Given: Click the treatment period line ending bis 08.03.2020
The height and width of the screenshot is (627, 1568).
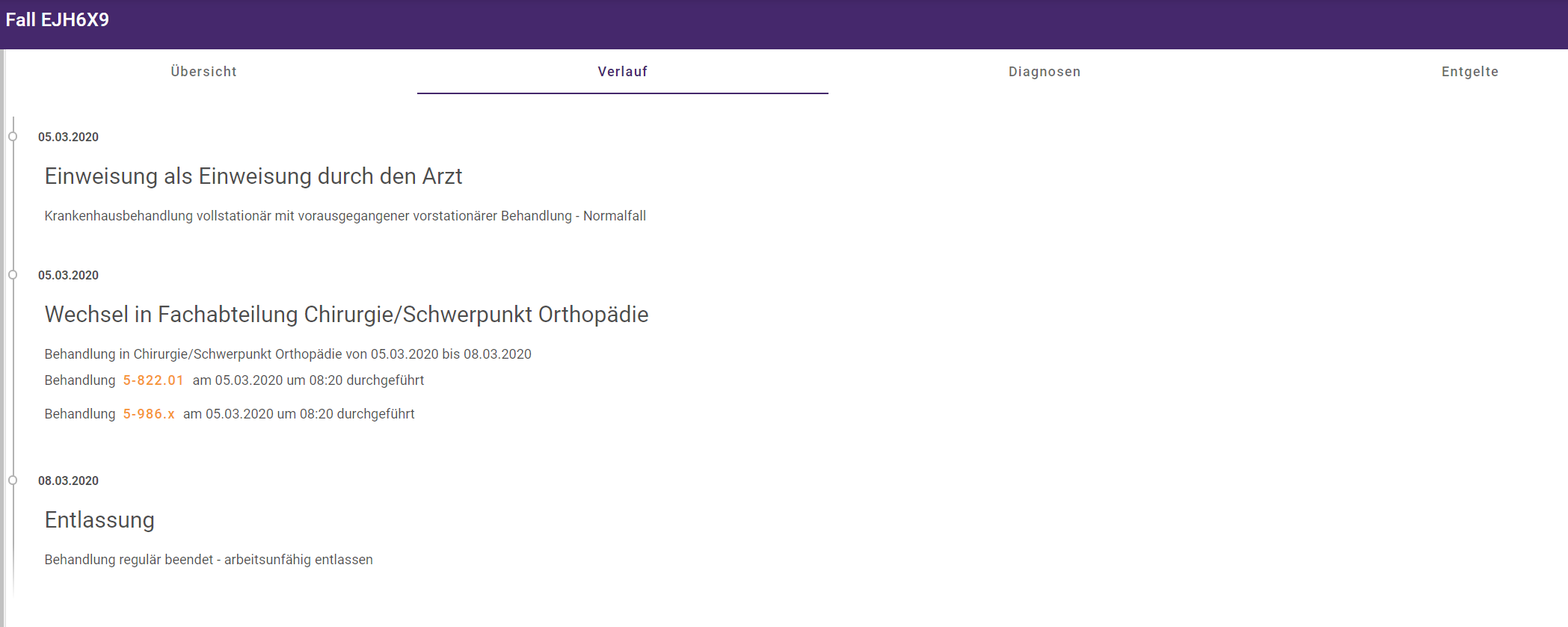Looking at the screenshot, I should (x=288, y=354).
